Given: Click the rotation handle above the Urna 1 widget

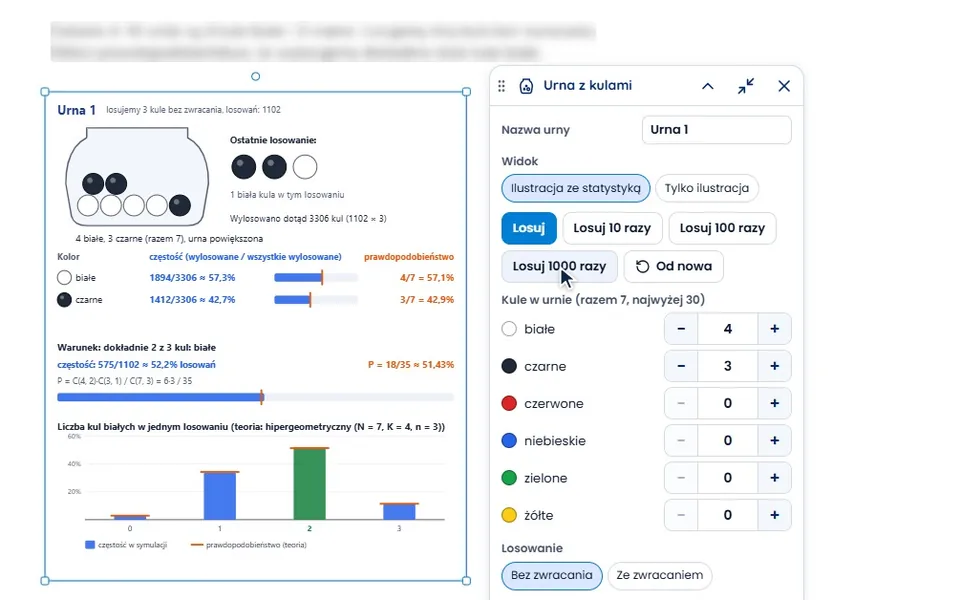Looking at the screenshot, I should point(255,77).
